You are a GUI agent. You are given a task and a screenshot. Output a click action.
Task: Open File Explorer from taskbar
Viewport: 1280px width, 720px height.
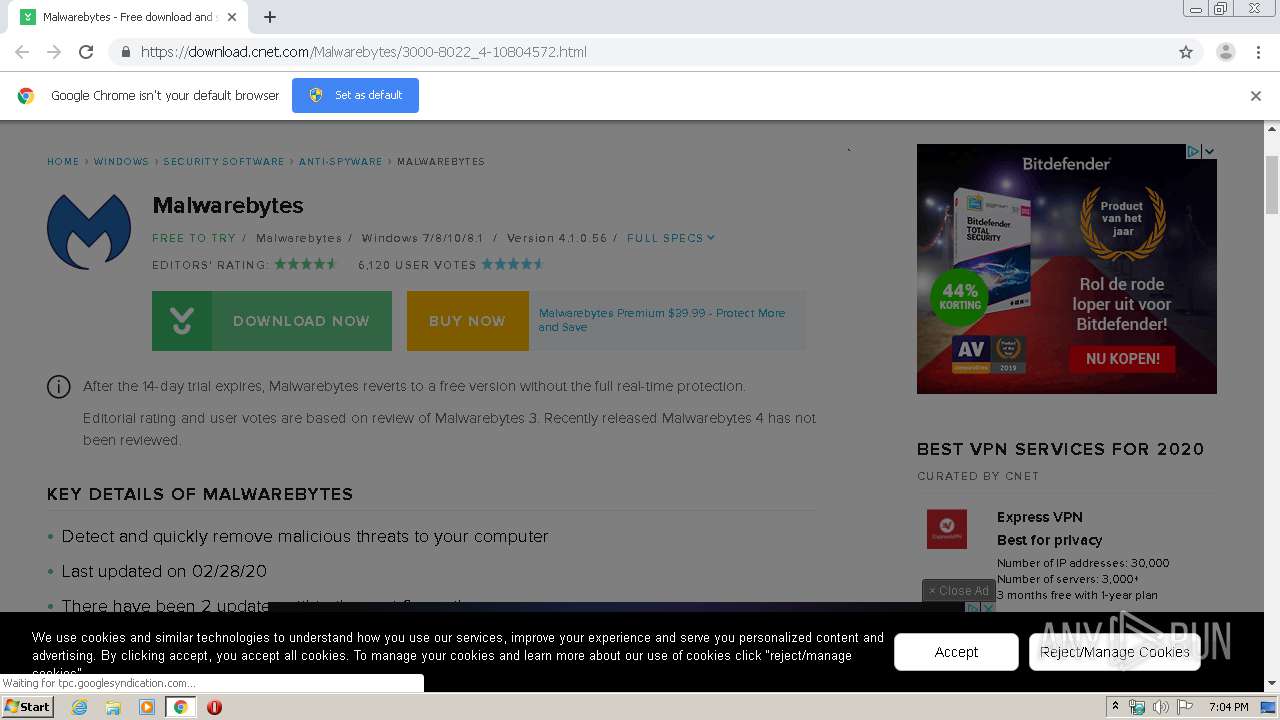113,707
